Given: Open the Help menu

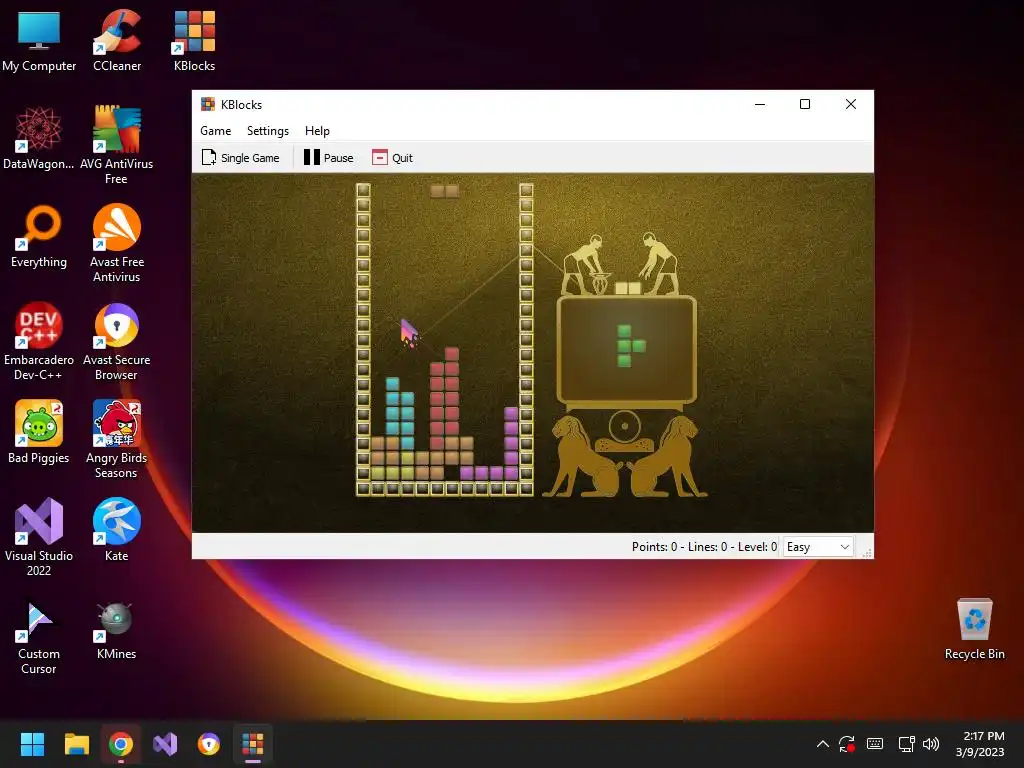Looking at the screenshot, I should click(x=317, y=131).
